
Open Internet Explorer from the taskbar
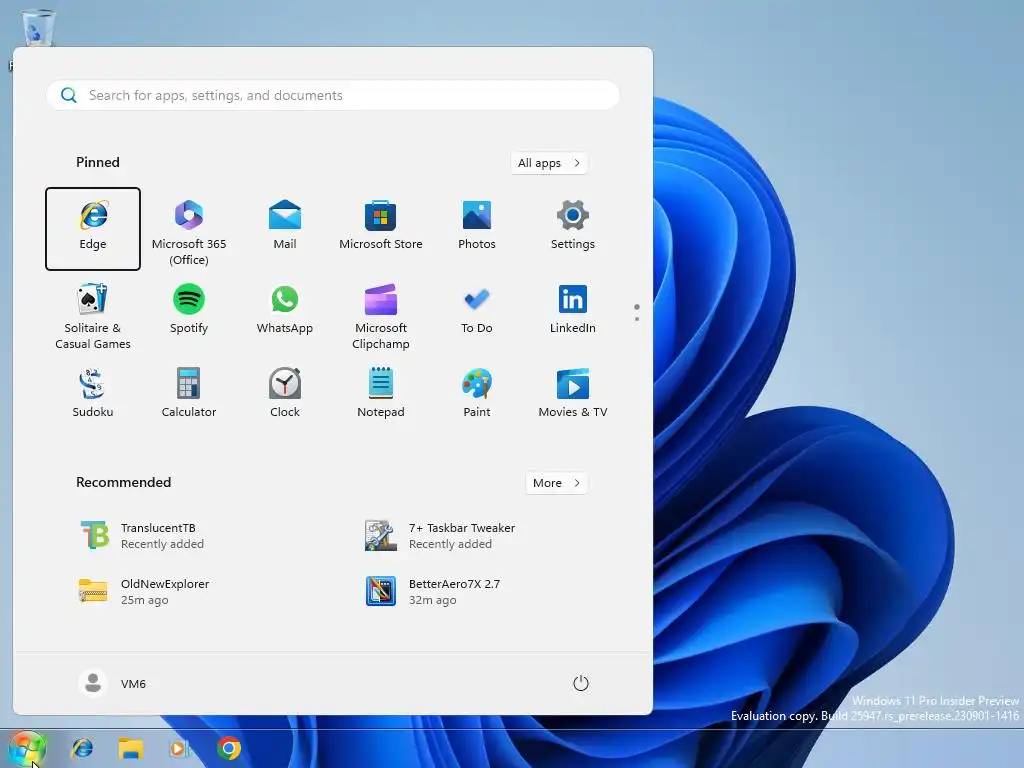82,748
